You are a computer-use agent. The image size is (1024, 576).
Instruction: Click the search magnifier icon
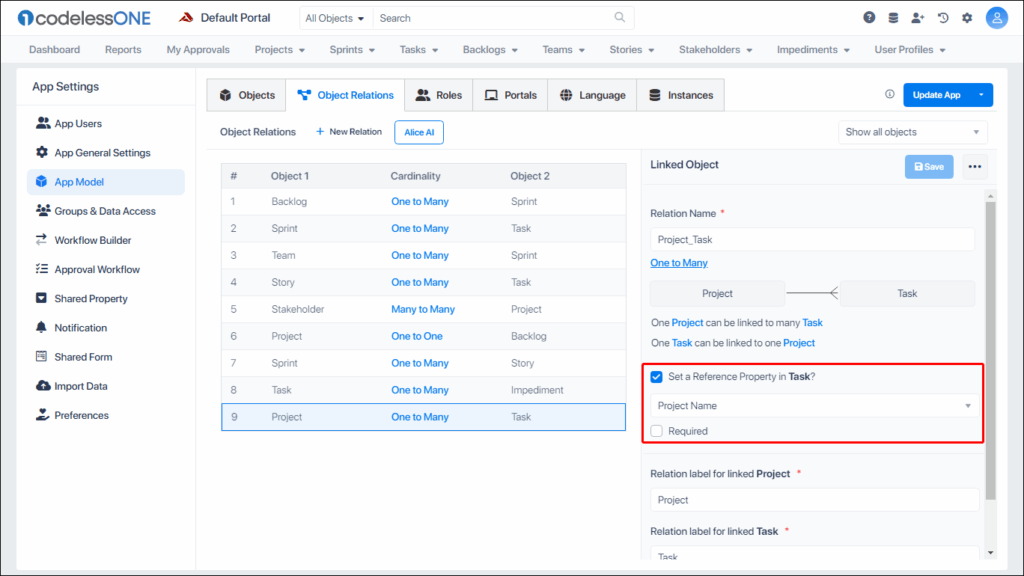[620, 18]
